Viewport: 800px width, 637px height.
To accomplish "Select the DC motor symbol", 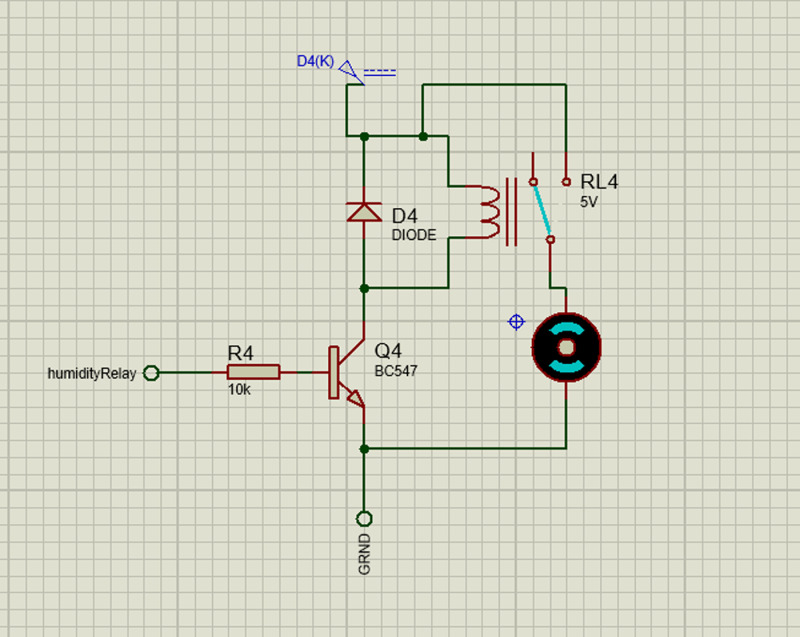I will [566, 347].
